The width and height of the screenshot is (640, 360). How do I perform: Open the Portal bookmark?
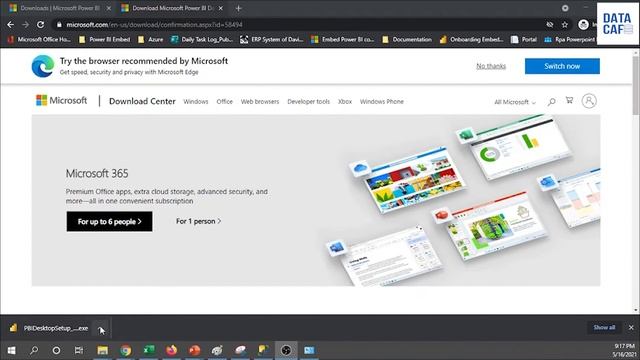tap(524, 40)
